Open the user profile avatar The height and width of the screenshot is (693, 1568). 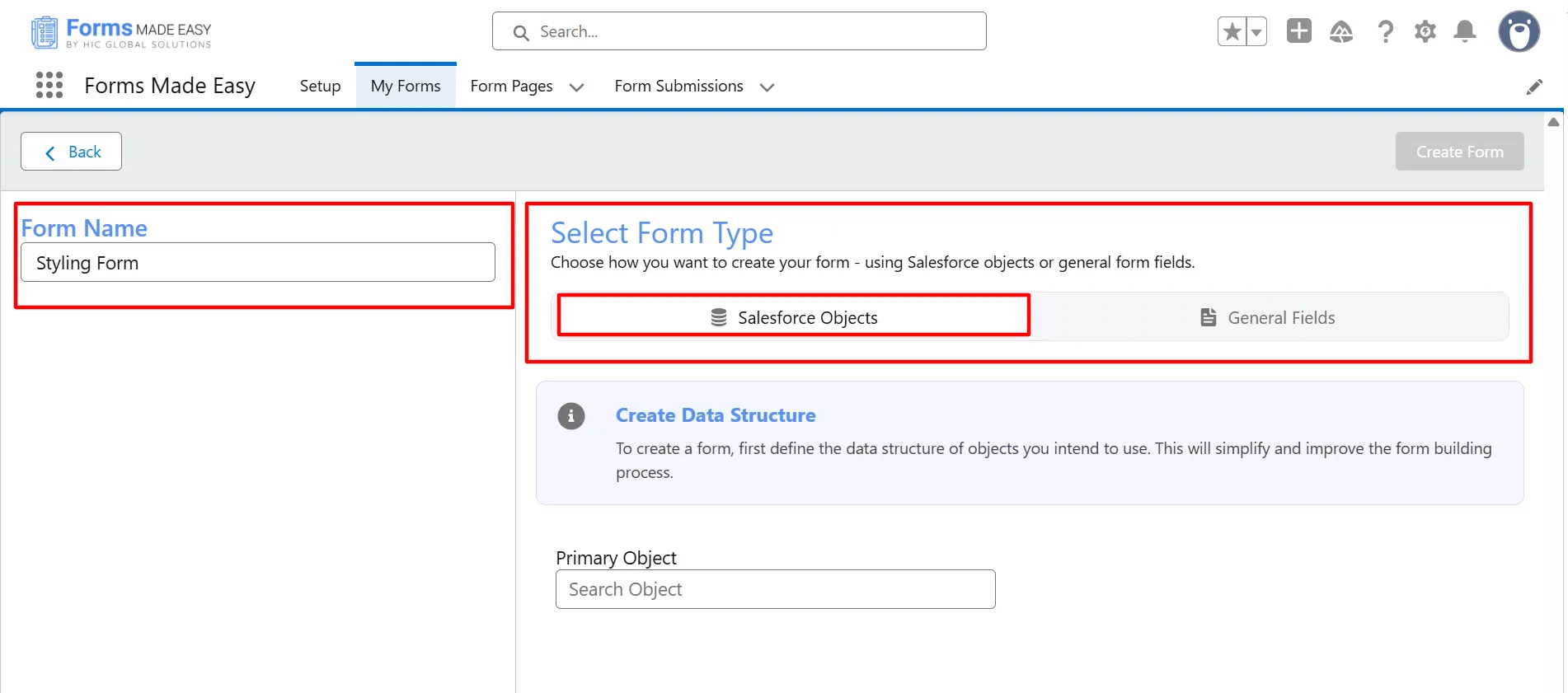point(1519,32)
